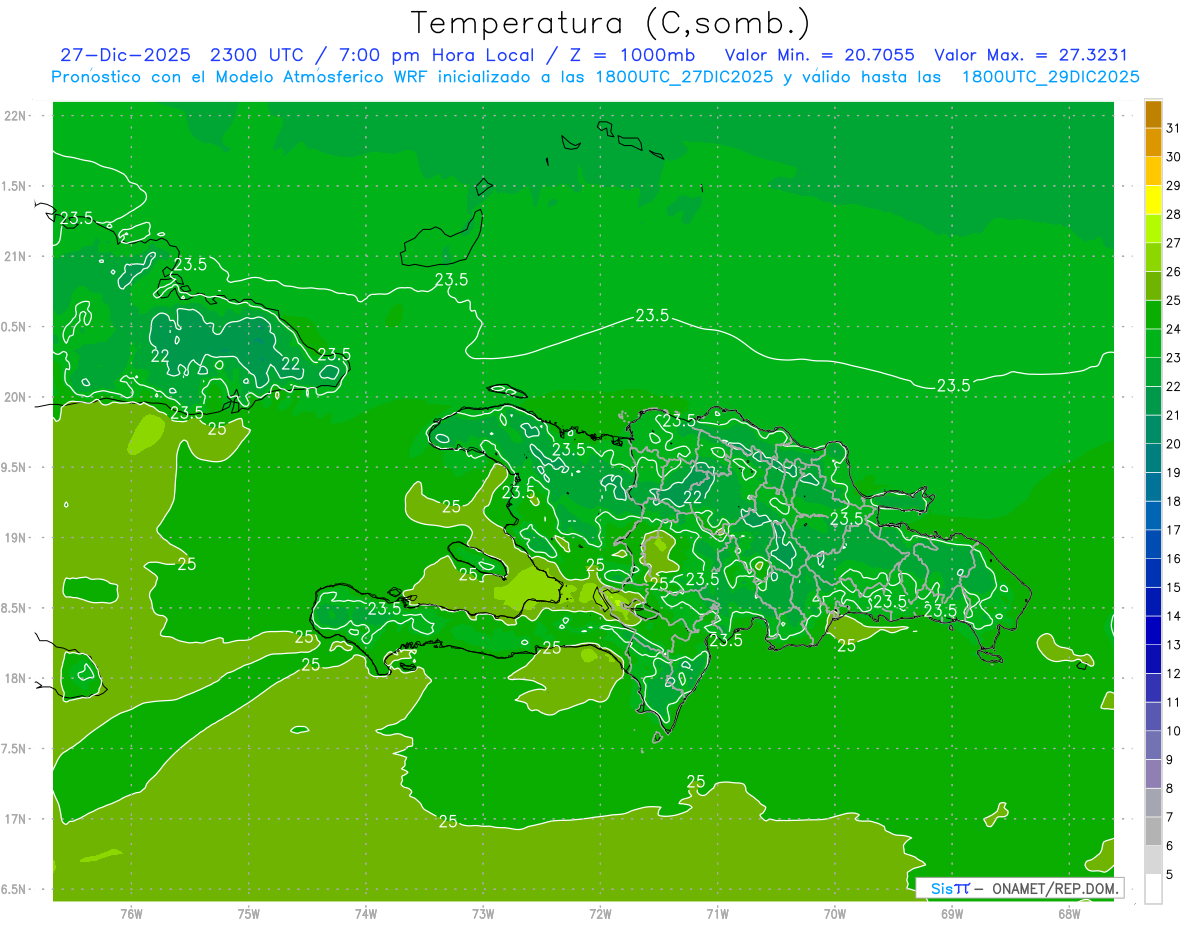Select the dark blue swatch between 12 and 13
The height and width of the screenshot is (927, 1200).
pyautogui.click(x=1153, y=659)
